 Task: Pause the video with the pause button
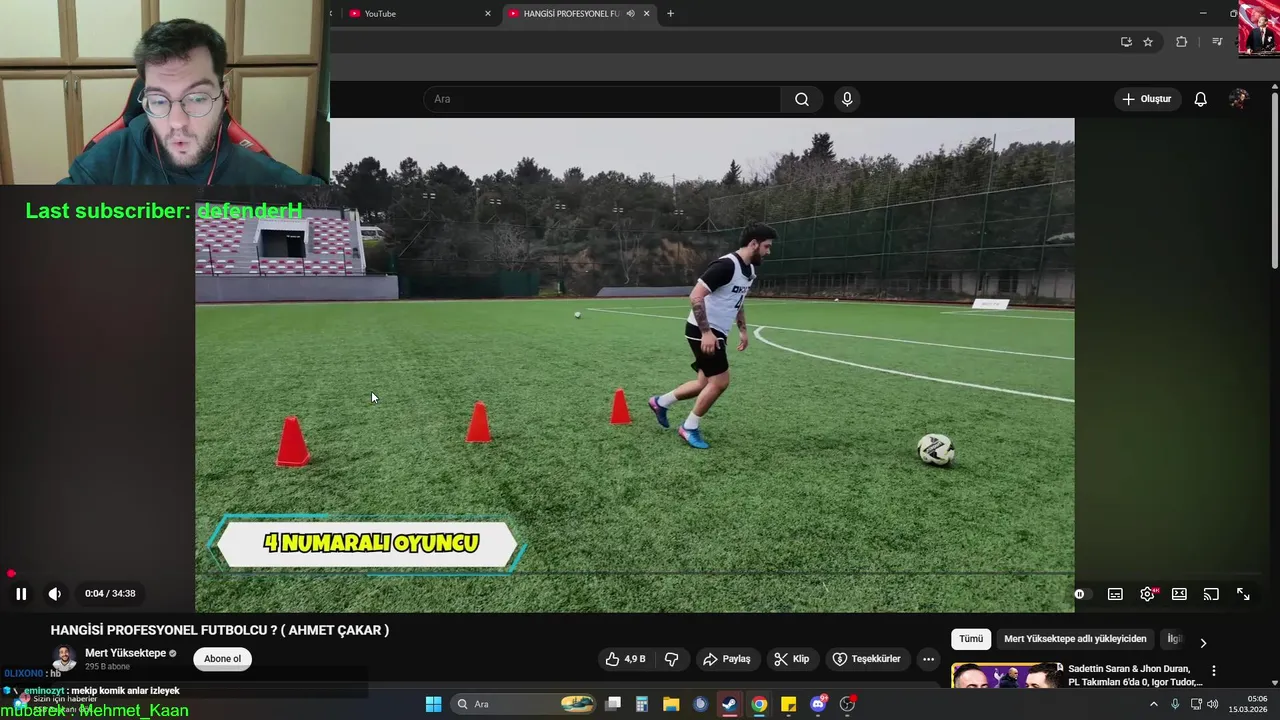click(21, 594)
